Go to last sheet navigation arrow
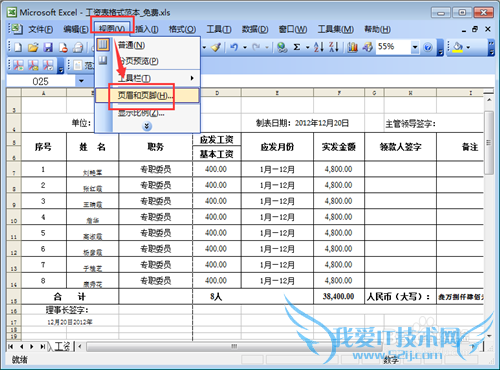The height and width of the screenshot is (370, 500). point(43,346)
